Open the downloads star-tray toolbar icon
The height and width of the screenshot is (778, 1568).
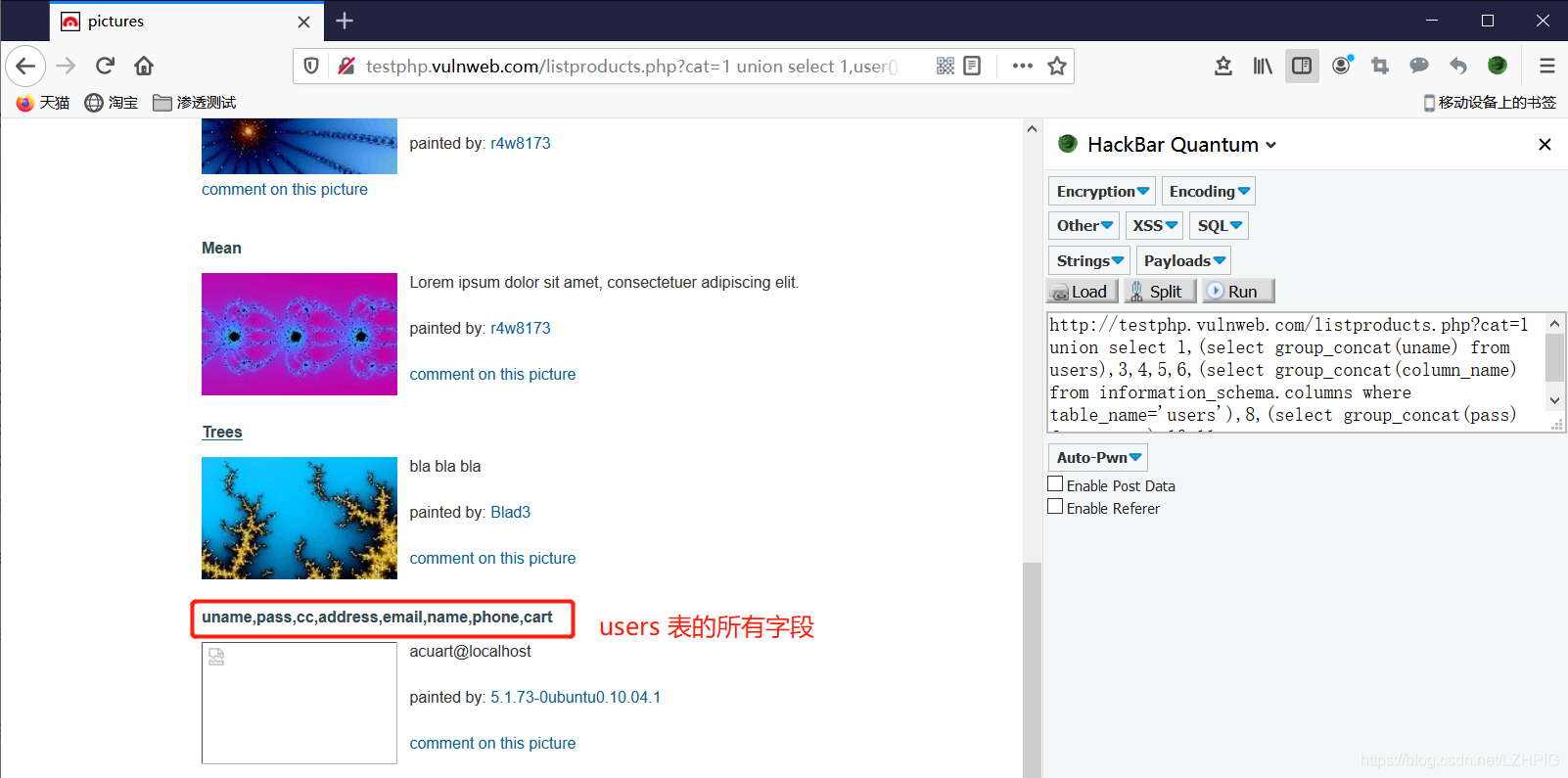1223,66
